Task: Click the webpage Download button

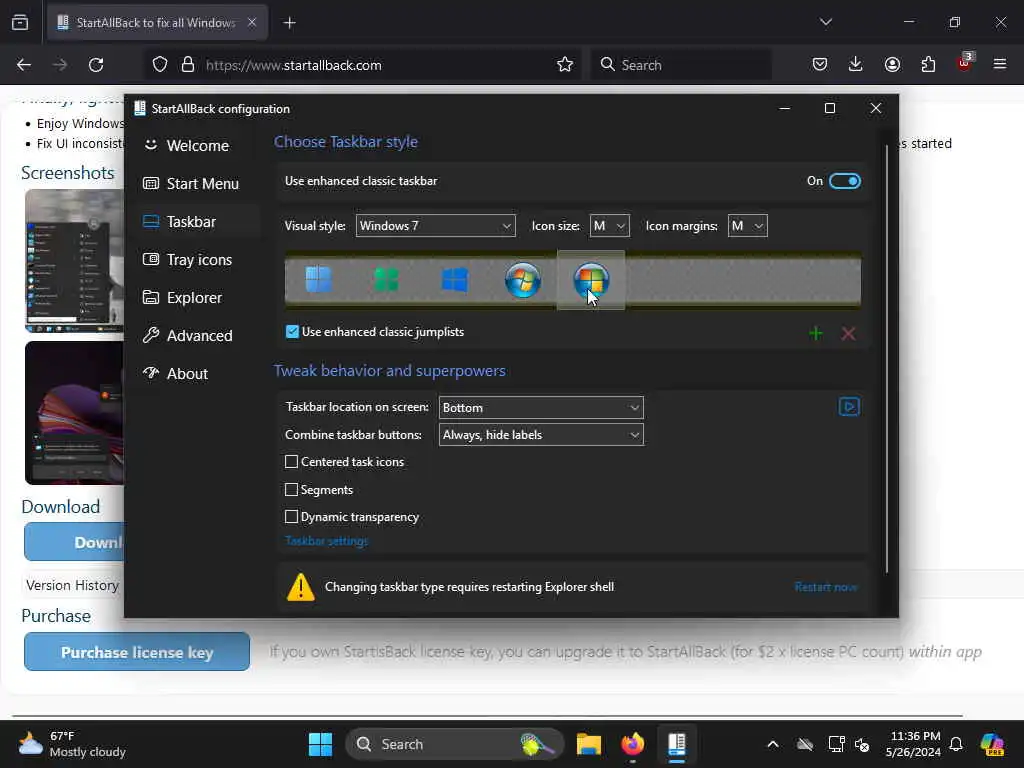Action: 74,542
